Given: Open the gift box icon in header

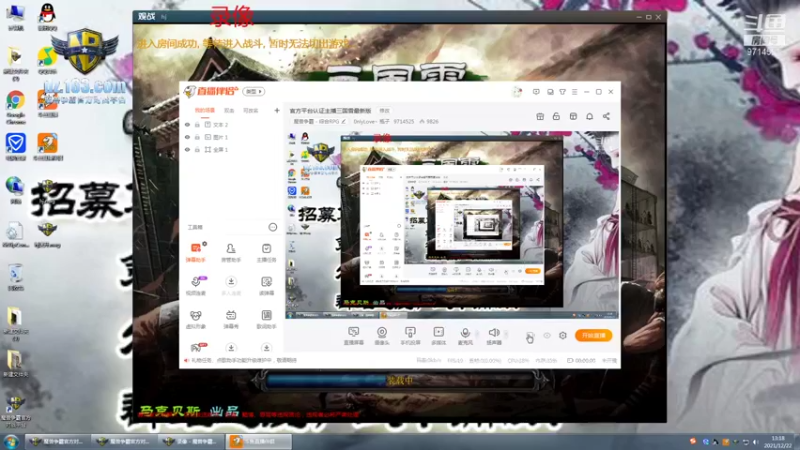Looking at the screenshot, I should click(x=540, y=116).
